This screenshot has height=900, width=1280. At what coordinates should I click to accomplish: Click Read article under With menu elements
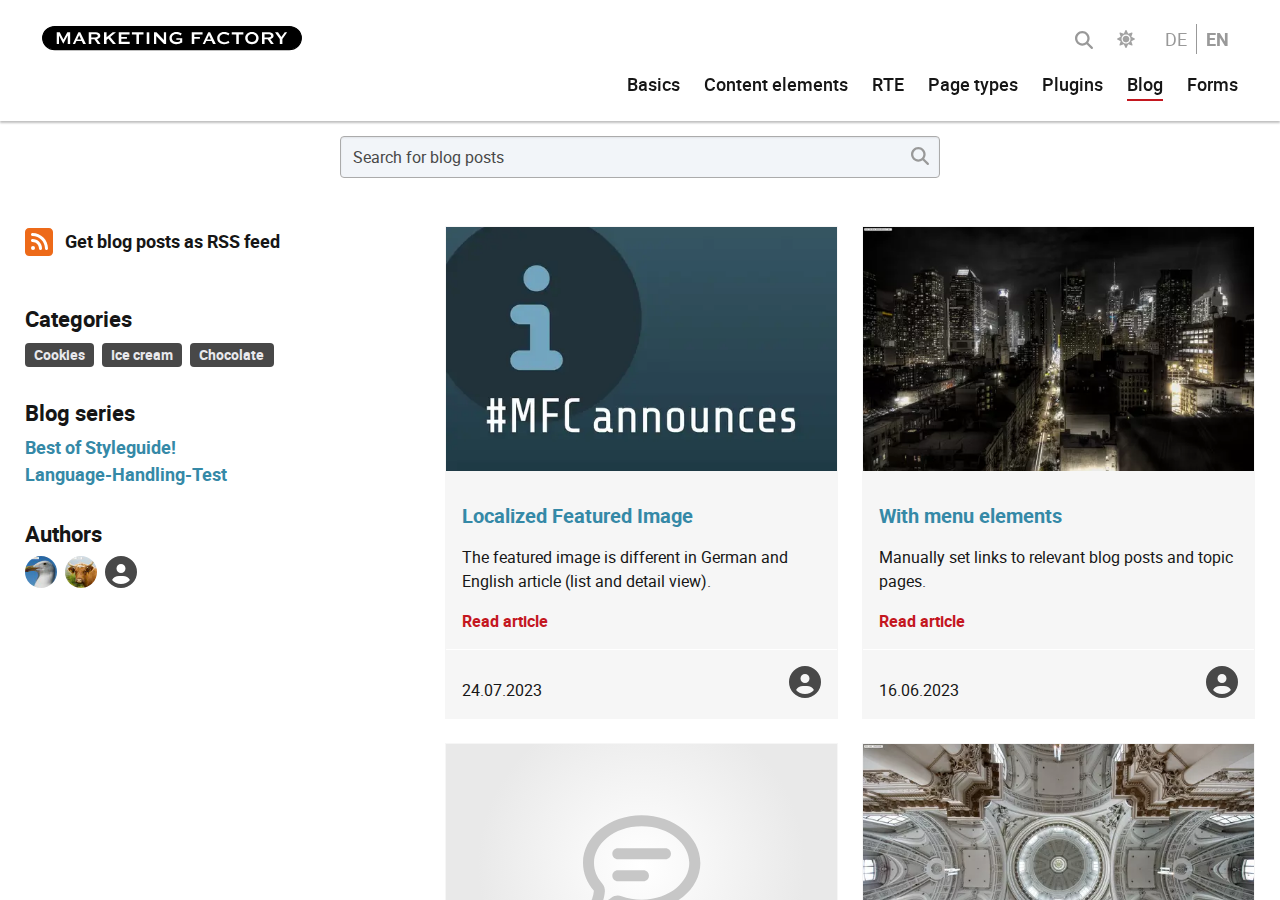tap(922, 621)
